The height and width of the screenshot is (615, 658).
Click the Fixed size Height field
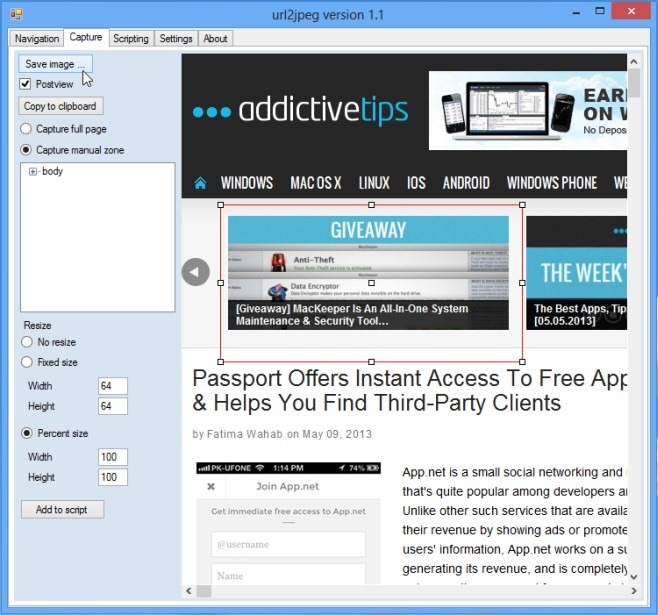(x=112, y=406)
